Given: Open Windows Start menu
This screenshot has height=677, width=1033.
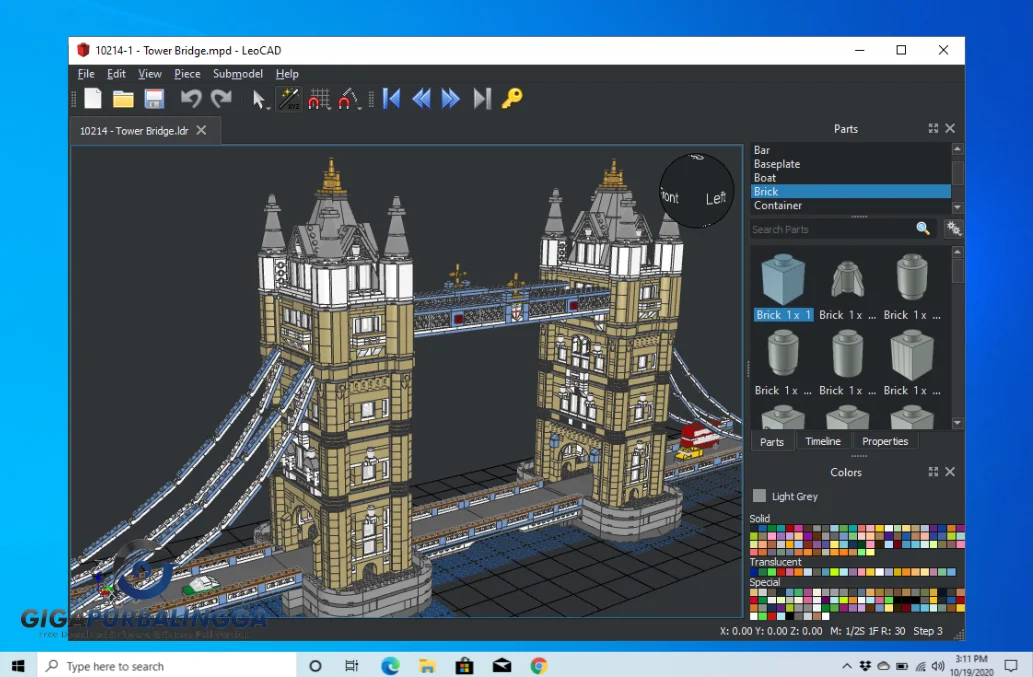Looking at the screenshot, I should click(x=18, y=666).
